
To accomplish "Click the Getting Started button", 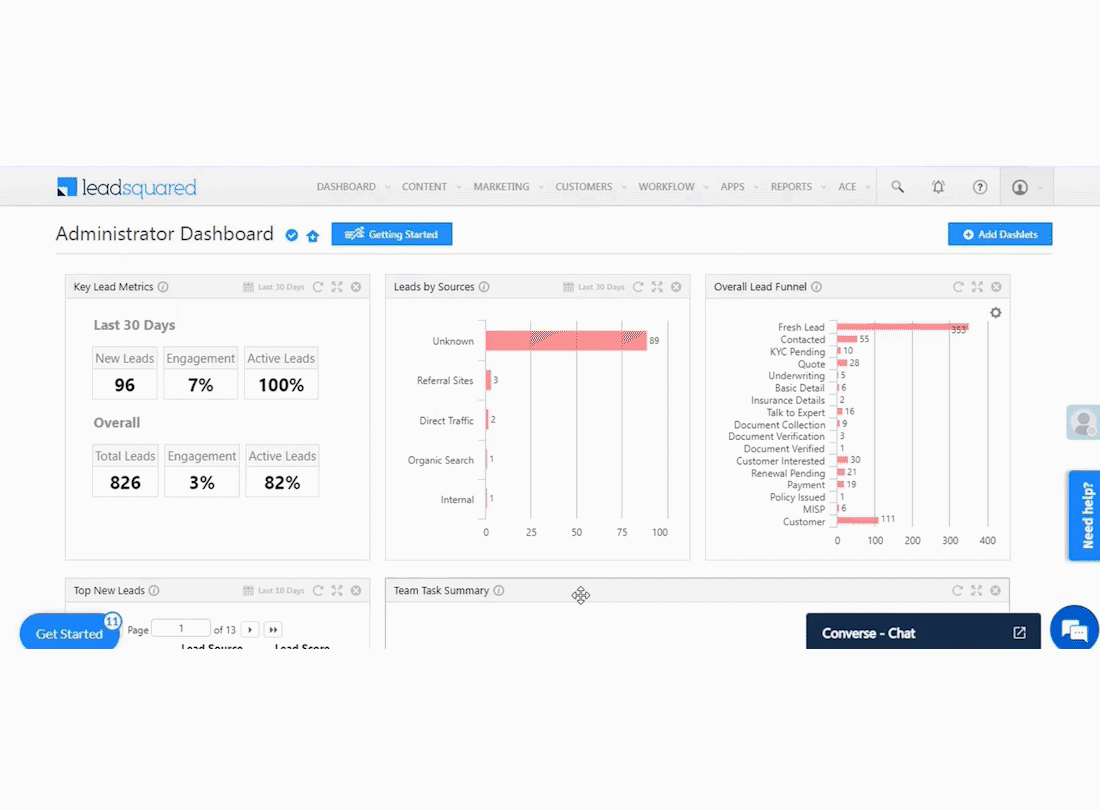I will click(391, 234).
